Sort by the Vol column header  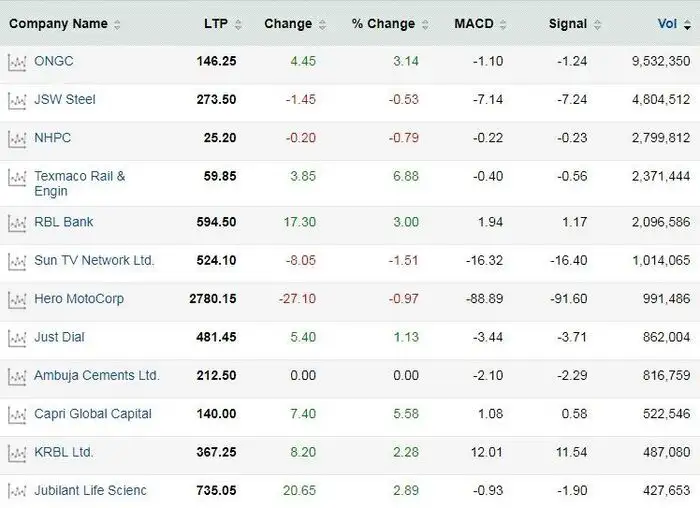point(667,24)
